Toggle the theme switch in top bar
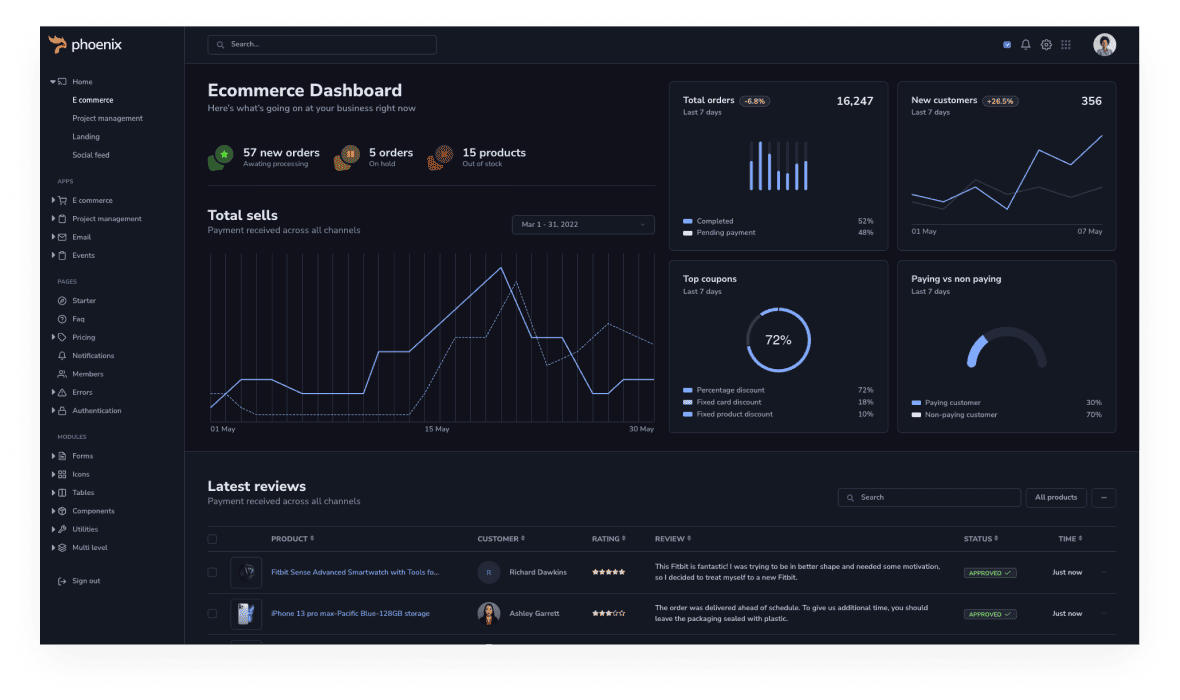The width and height of the screenshot is (1180, 700). click(x=1007, y=45)
